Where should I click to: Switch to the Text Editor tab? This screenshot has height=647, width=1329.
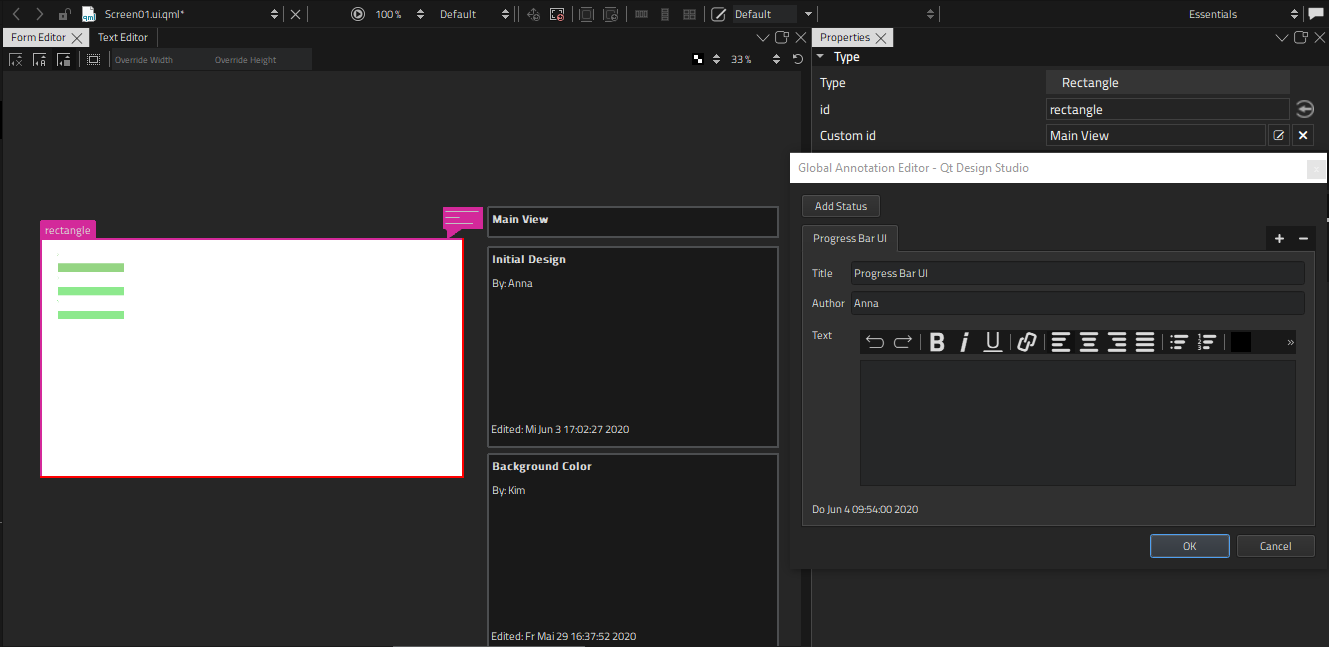(x=122, y=36)
